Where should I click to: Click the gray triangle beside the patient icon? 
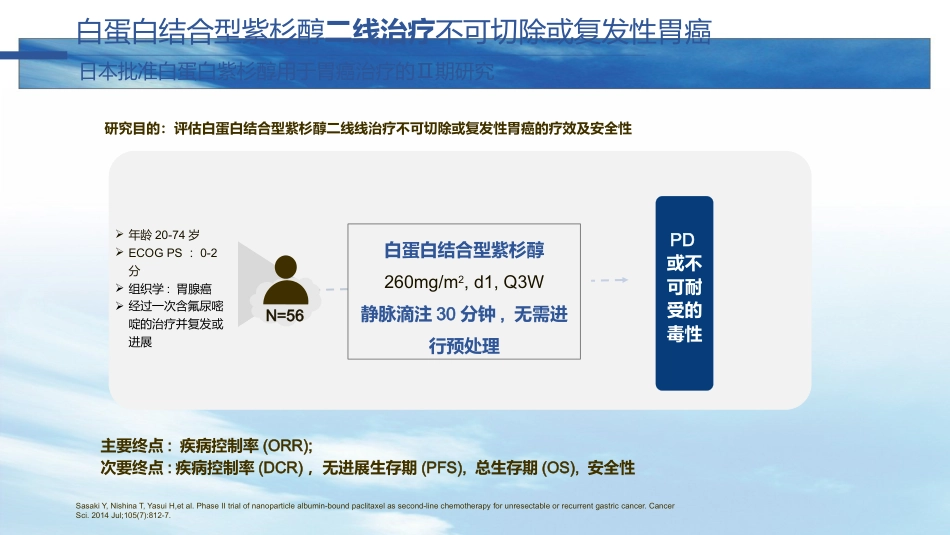pyautogui.click(x=250, y=284)
